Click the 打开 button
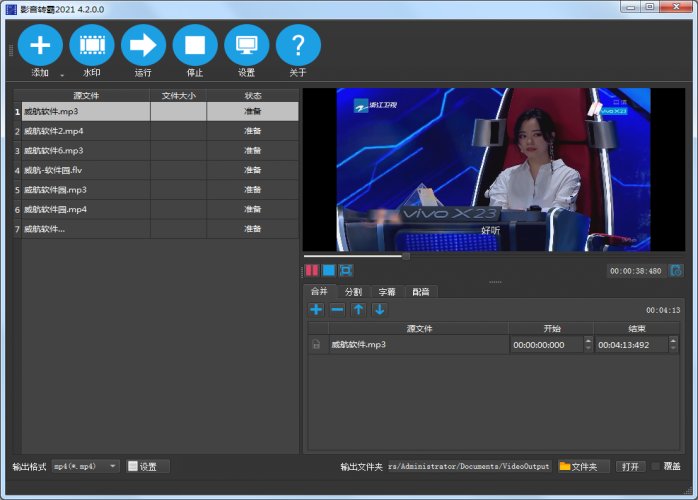This screenshot has width=698, height=500. point(630,466)
